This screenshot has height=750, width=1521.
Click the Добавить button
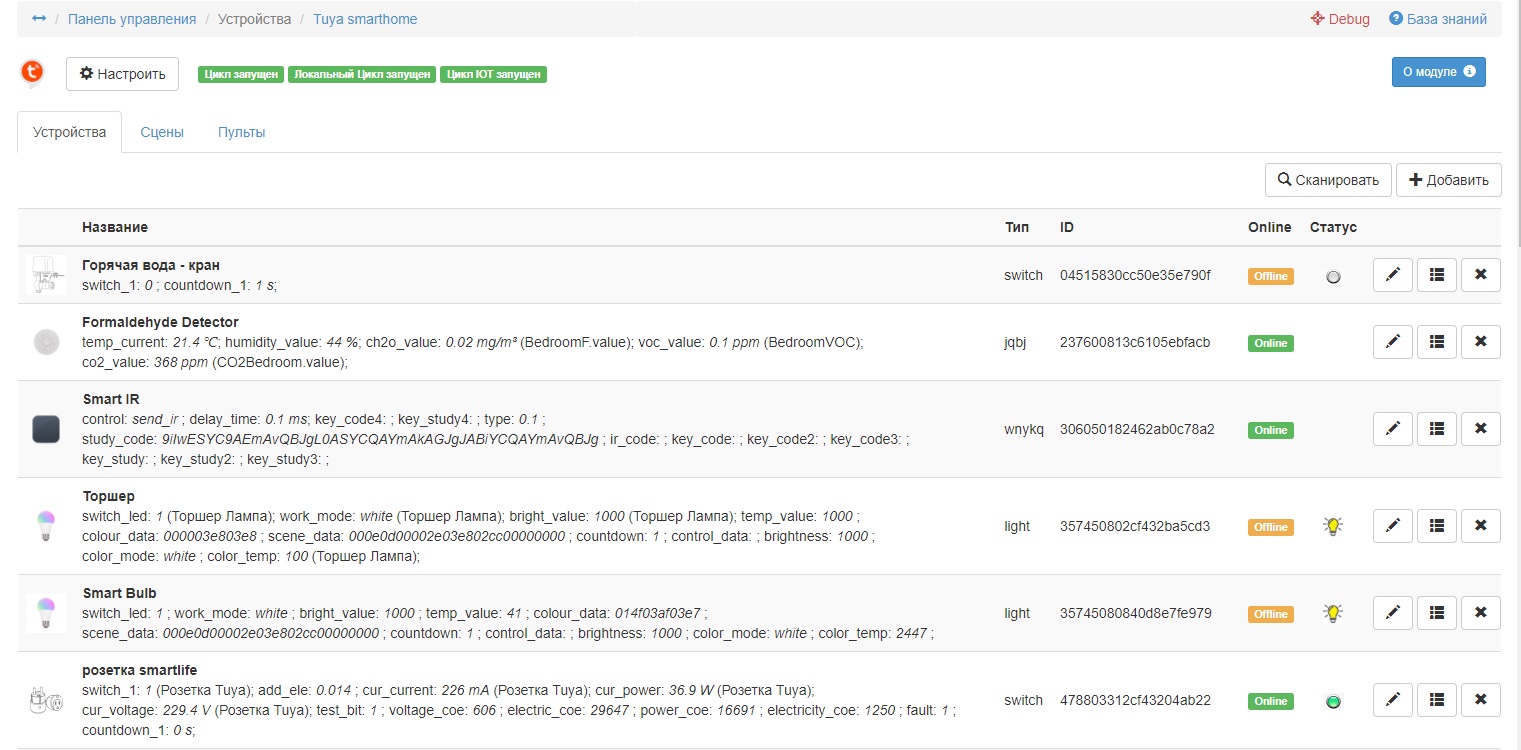(1448, 180)
